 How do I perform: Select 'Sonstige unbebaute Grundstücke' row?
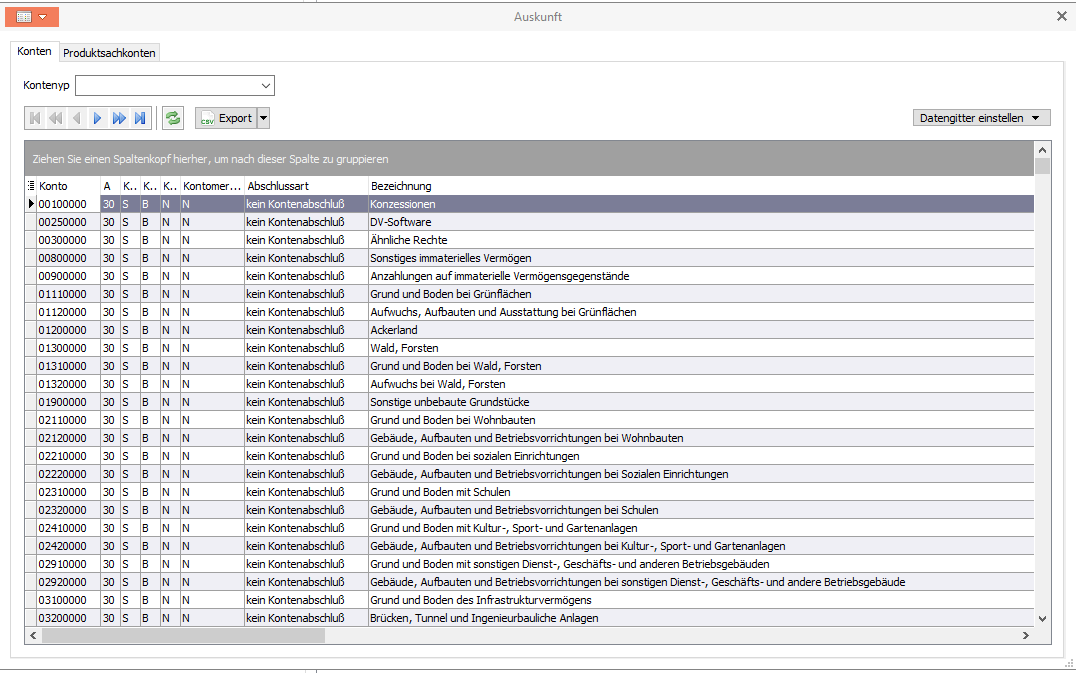[529, 402]
